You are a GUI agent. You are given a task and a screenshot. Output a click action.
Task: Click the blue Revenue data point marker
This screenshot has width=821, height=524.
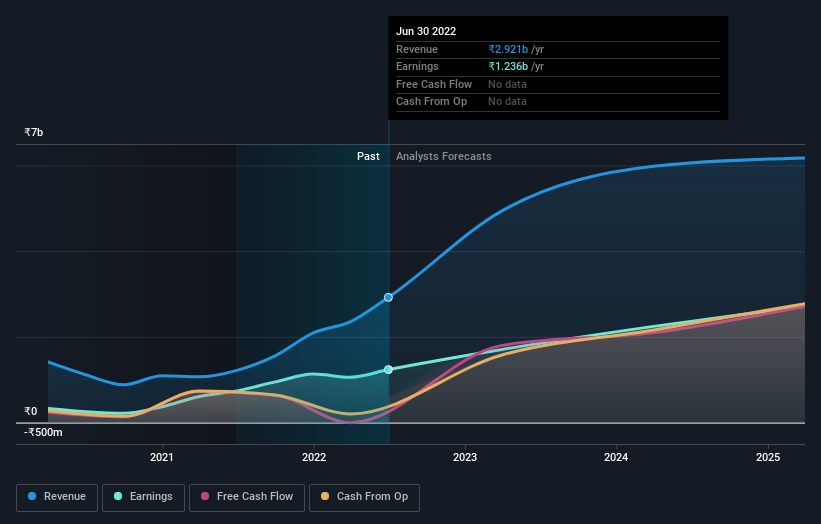(388, 297)
